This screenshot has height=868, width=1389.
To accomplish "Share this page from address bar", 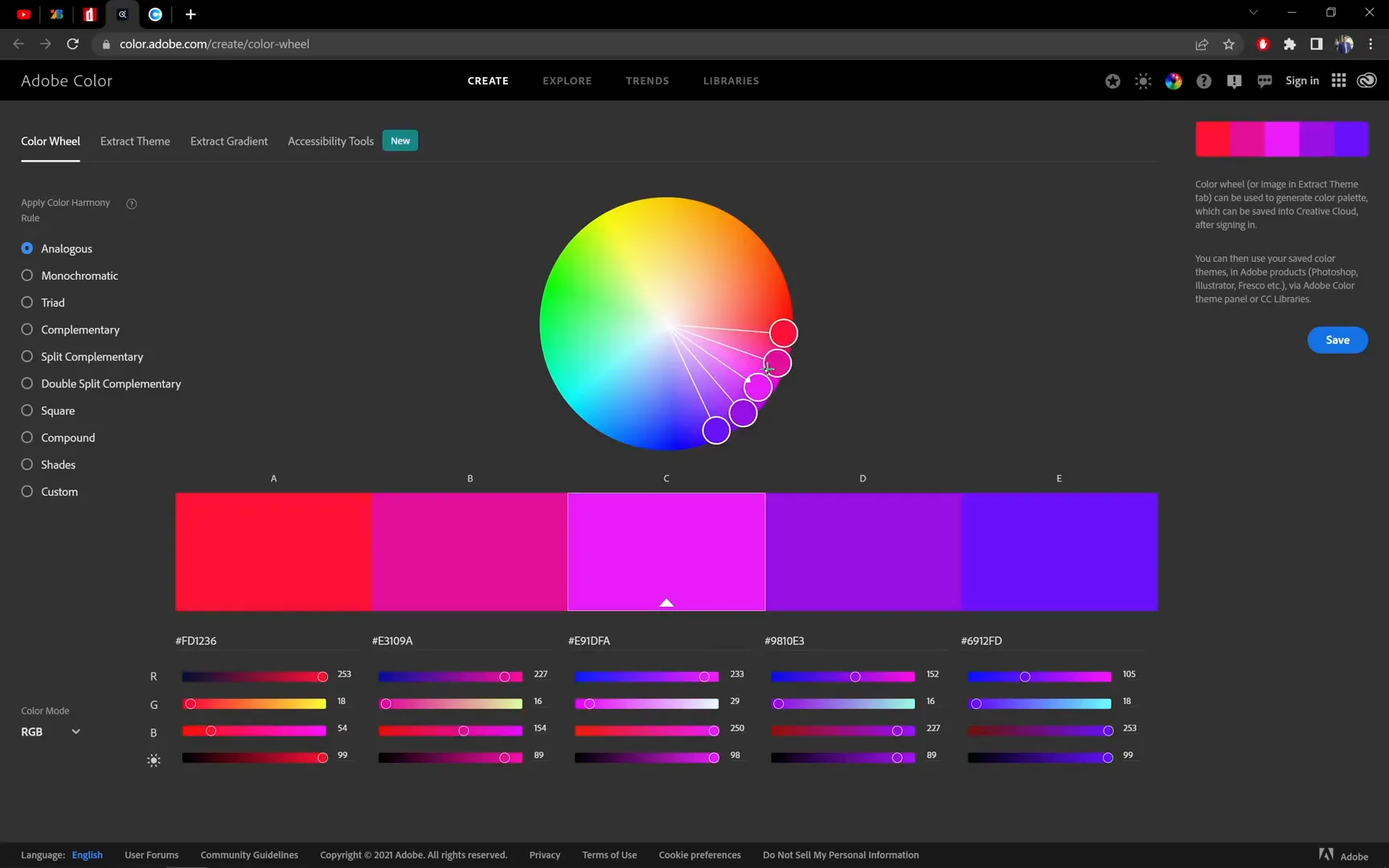I will coord(1202,44).
